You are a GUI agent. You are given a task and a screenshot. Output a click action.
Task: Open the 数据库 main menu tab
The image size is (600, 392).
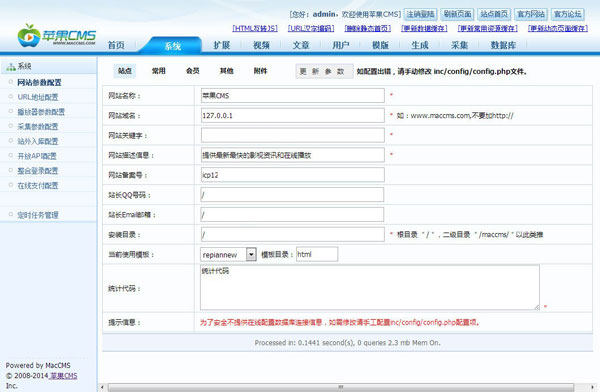(x=504, y=45)
